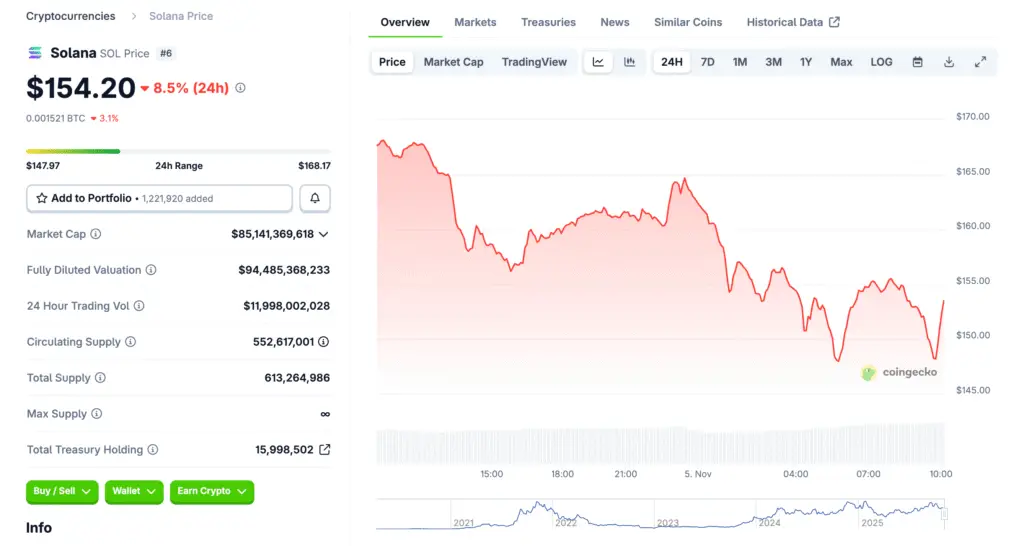Open the calendar date range picker
Image resolution: width=1024 pixels, height=546 pixels.
click(x=917, y=62)
